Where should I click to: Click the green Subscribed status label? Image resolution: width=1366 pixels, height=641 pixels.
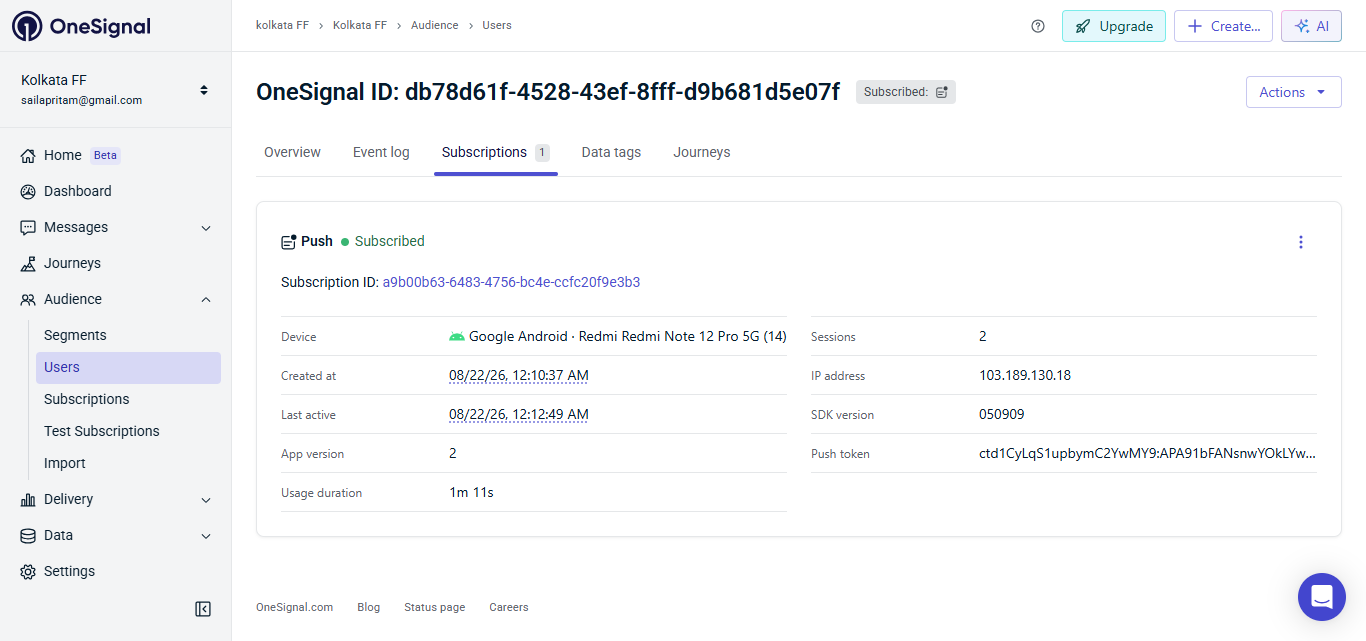[x=390, y=241]
